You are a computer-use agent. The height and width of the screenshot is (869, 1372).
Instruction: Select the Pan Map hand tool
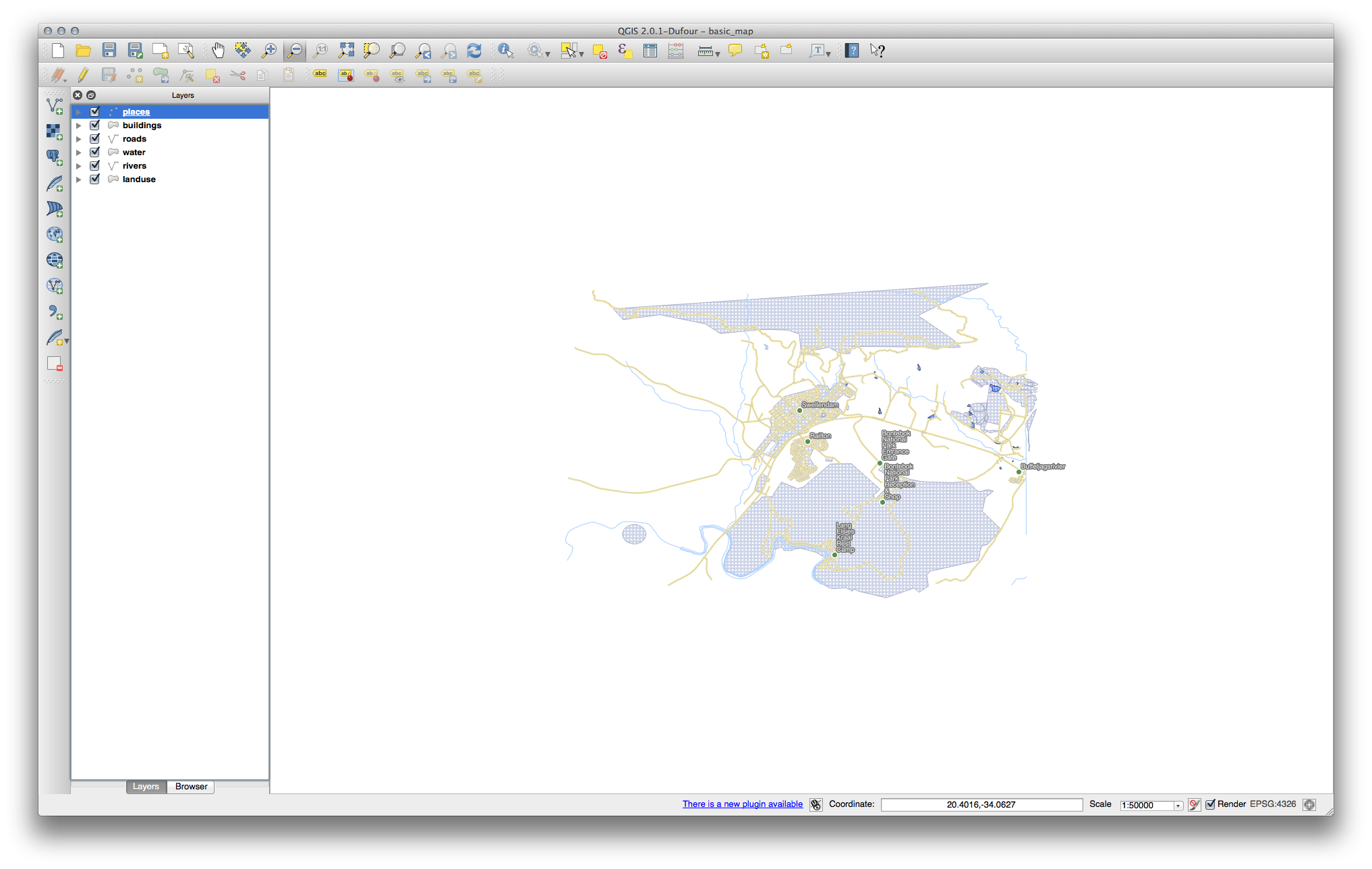(218, 51)
